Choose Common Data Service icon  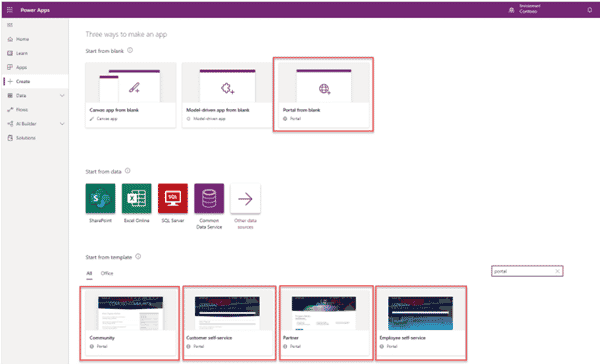coord(209,198)
